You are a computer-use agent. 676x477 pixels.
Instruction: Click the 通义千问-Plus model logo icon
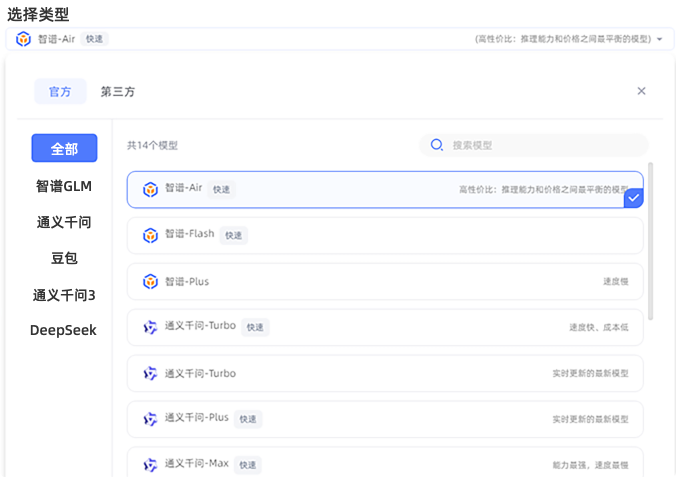[150, 419]
